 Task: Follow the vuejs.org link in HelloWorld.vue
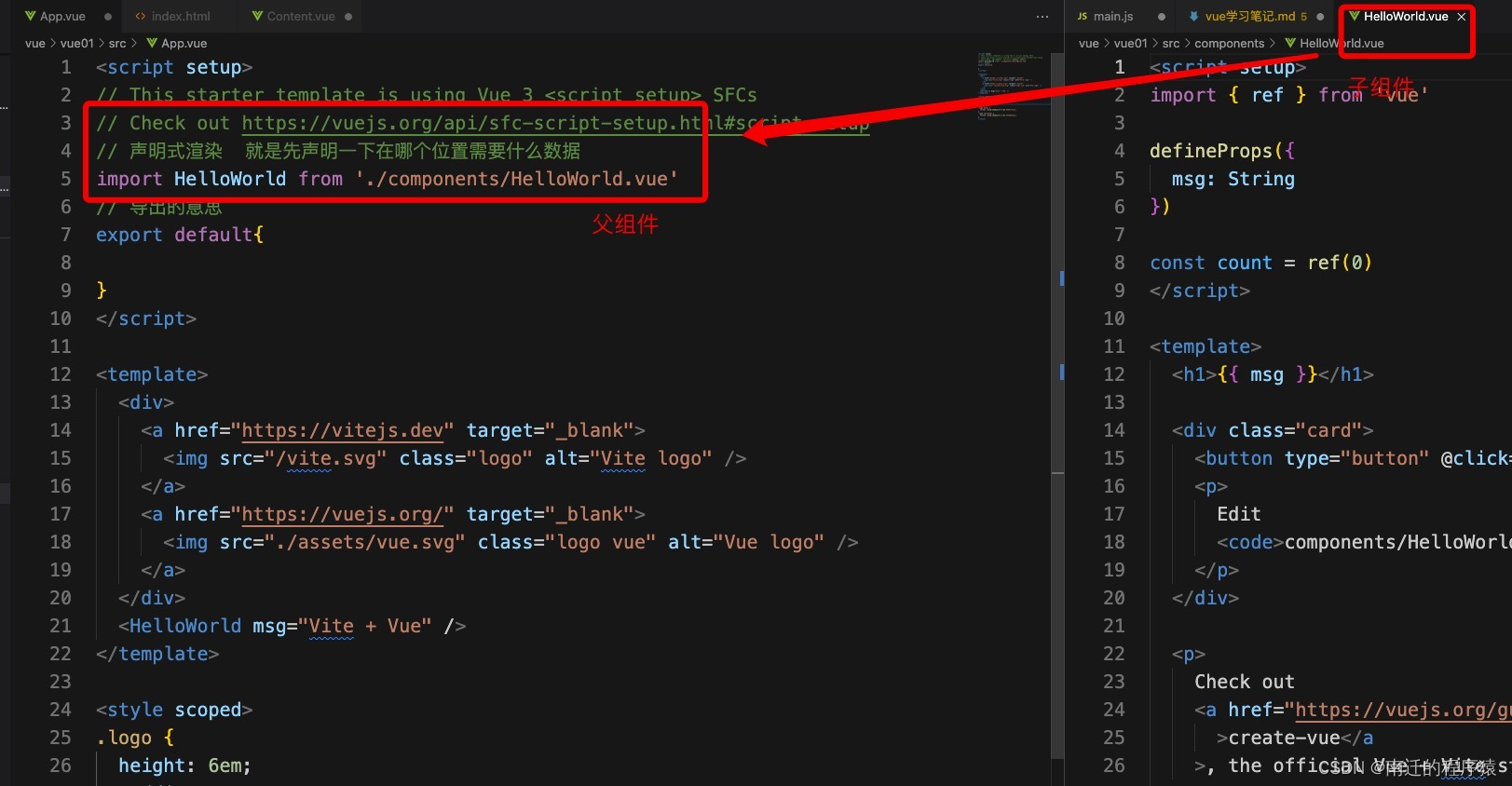click(1403, 710)
